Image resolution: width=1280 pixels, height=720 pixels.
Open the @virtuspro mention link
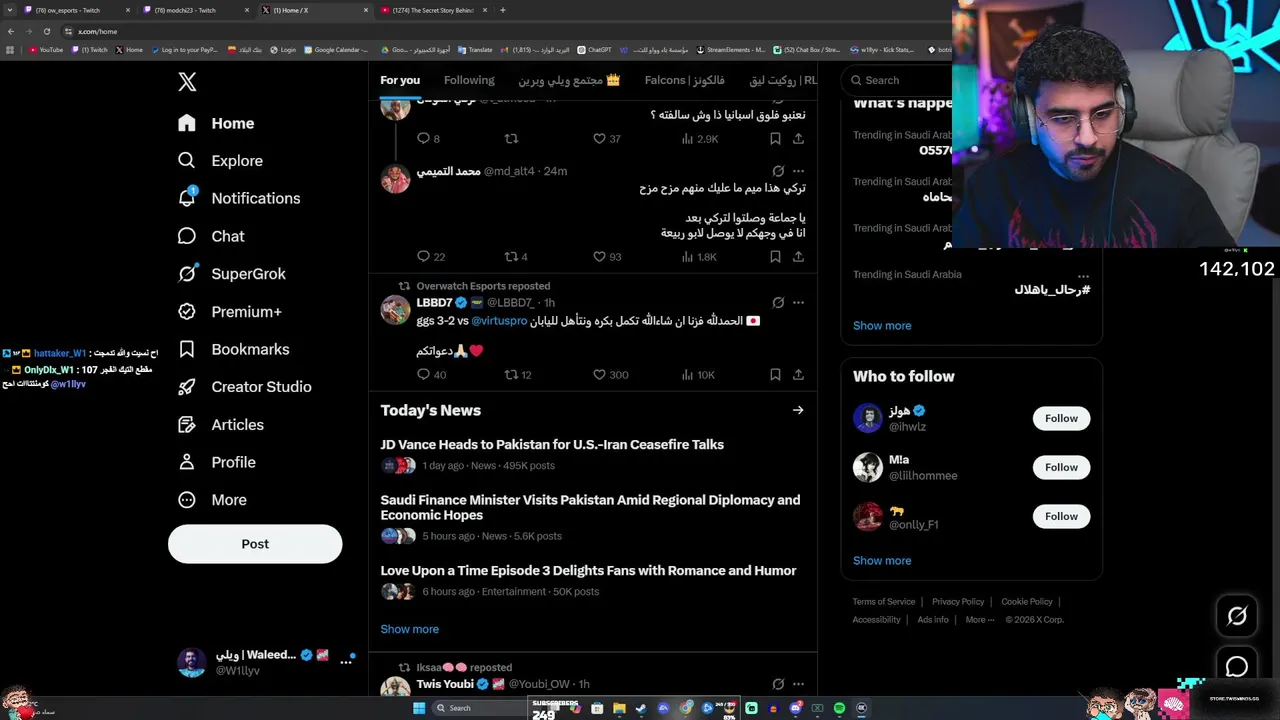tap(499, 321)
